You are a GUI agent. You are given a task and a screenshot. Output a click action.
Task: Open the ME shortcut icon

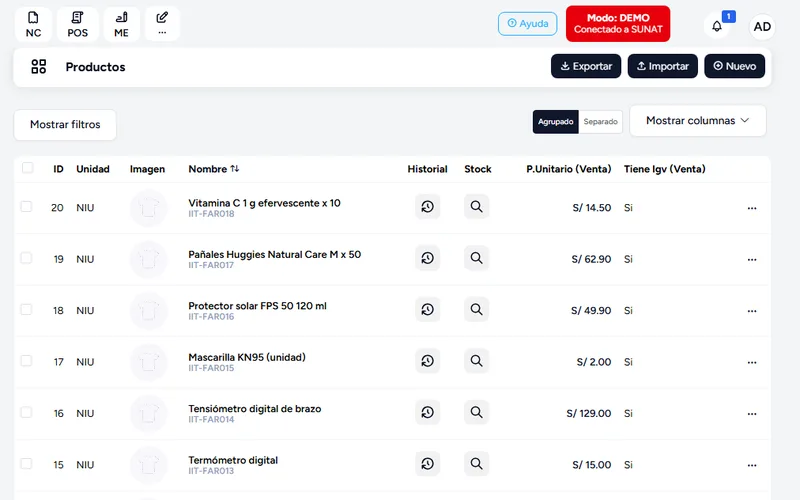(121, 24)
